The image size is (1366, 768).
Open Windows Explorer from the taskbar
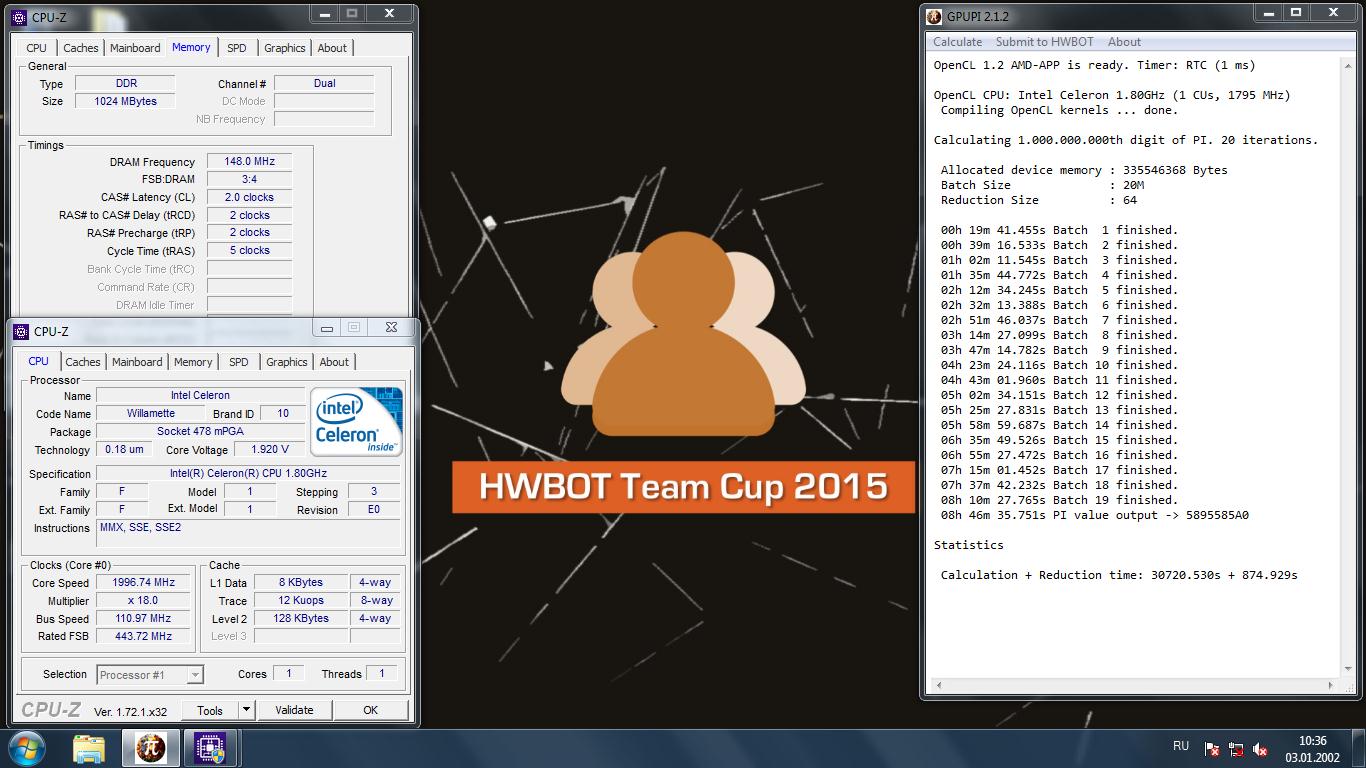[89, 748]
